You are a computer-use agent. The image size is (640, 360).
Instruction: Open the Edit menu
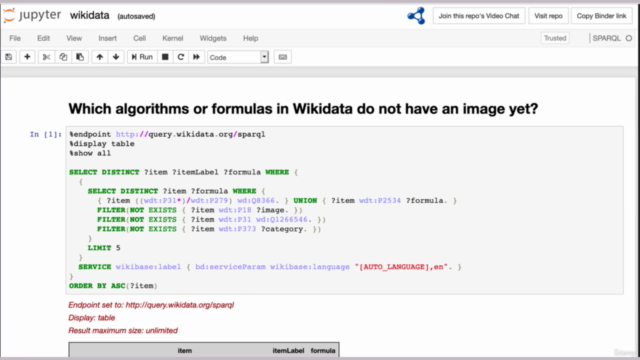(44, 38)
